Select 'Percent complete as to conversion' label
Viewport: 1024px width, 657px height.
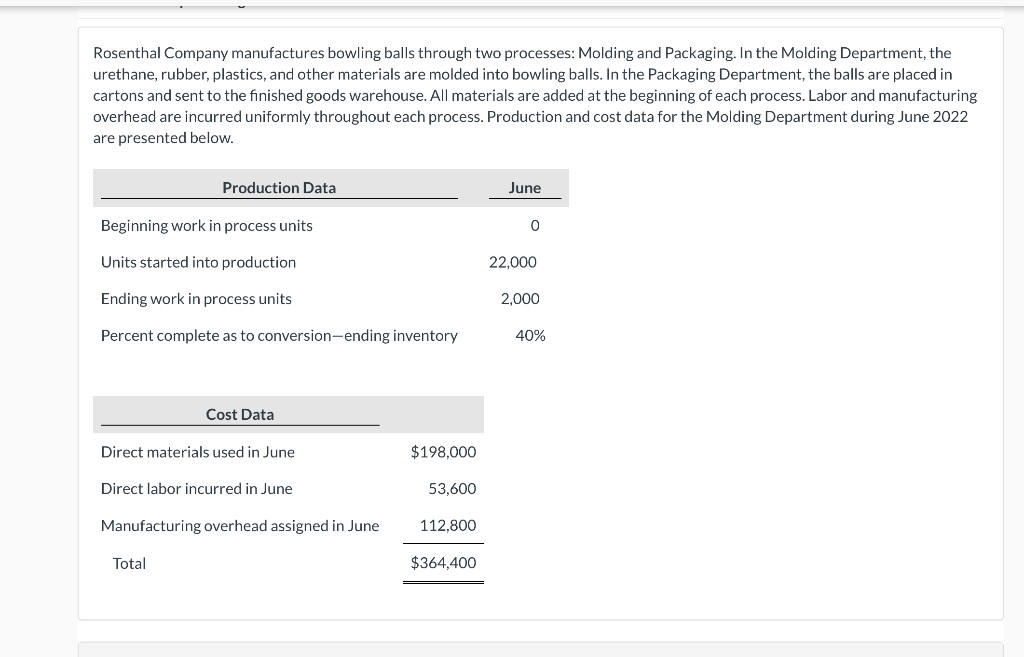279,335
